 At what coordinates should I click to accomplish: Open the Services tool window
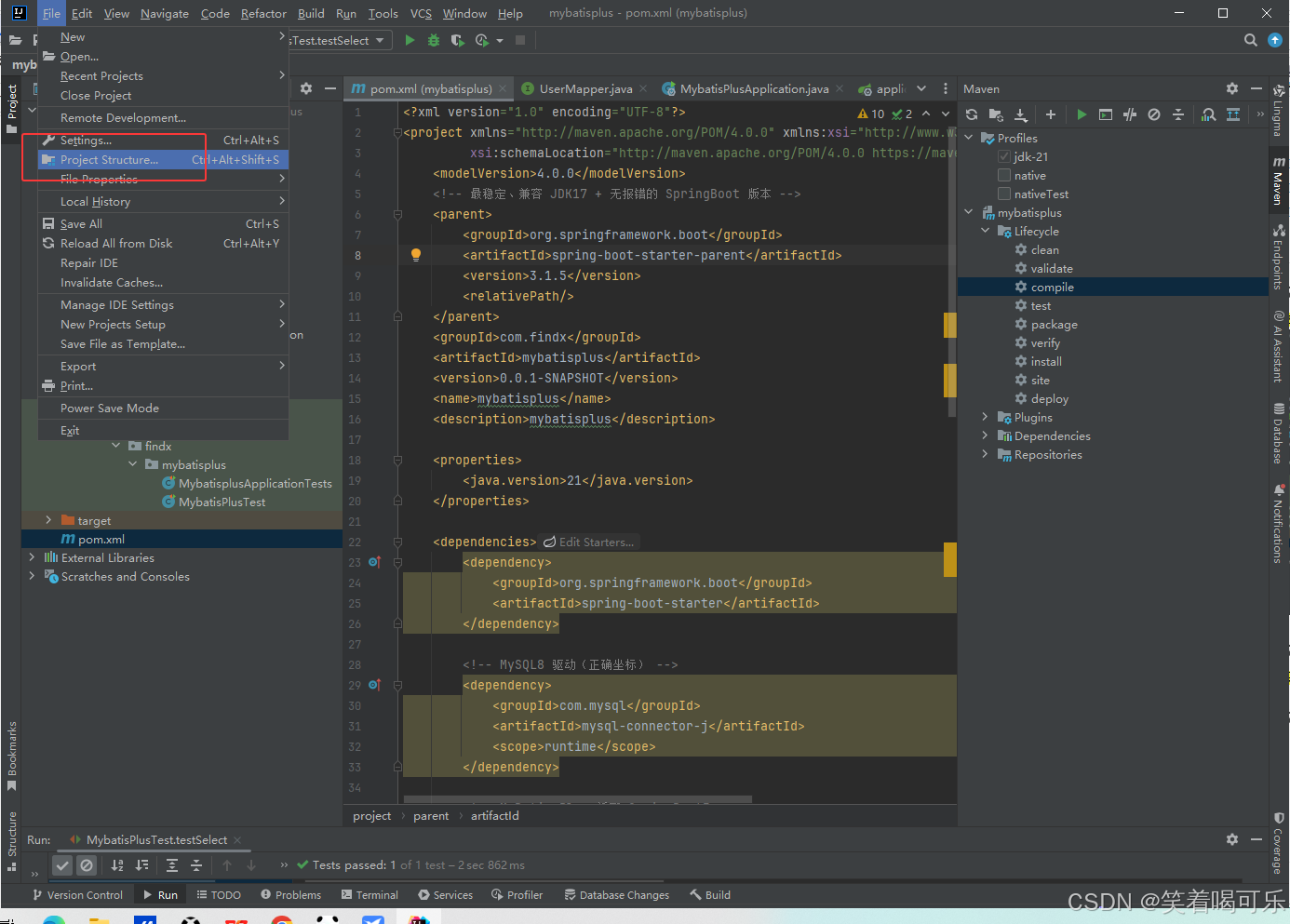446,895
